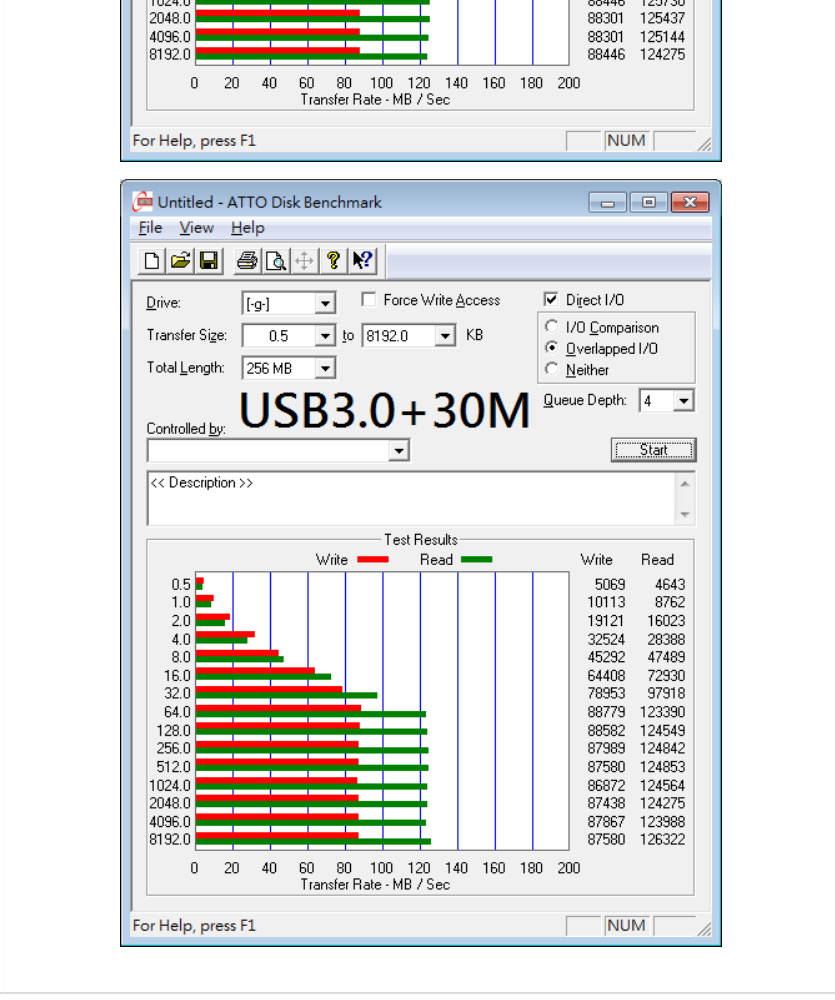
Task: Open the Controlled by dropdown
Action: coord(401,450)
